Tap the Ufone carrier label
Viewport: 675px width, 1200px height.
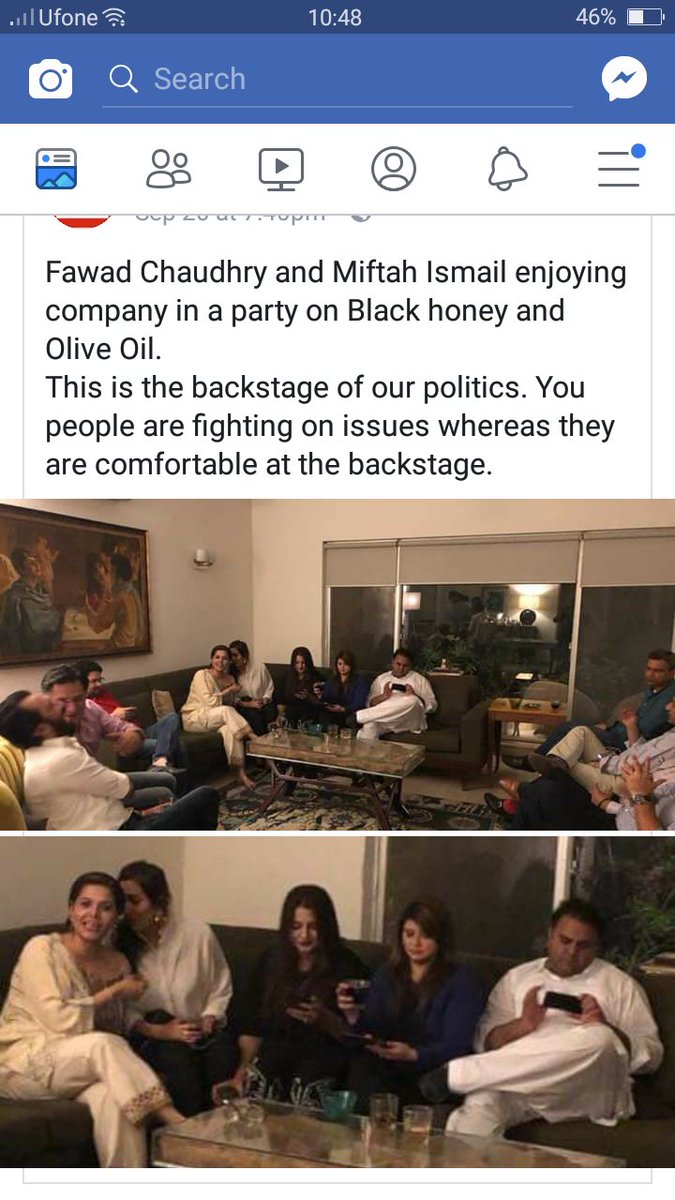click(x=69, y=17)
